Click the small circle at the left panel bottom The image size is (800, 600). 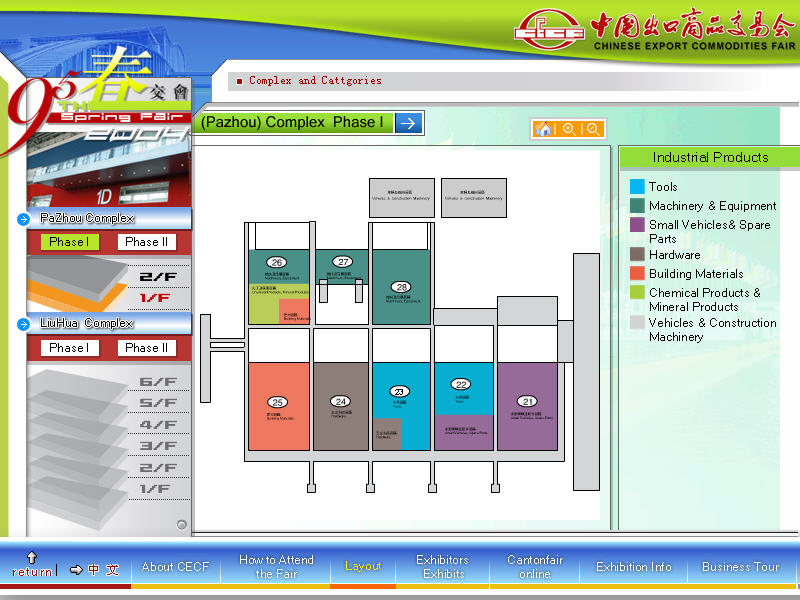(x=182, y=524)
